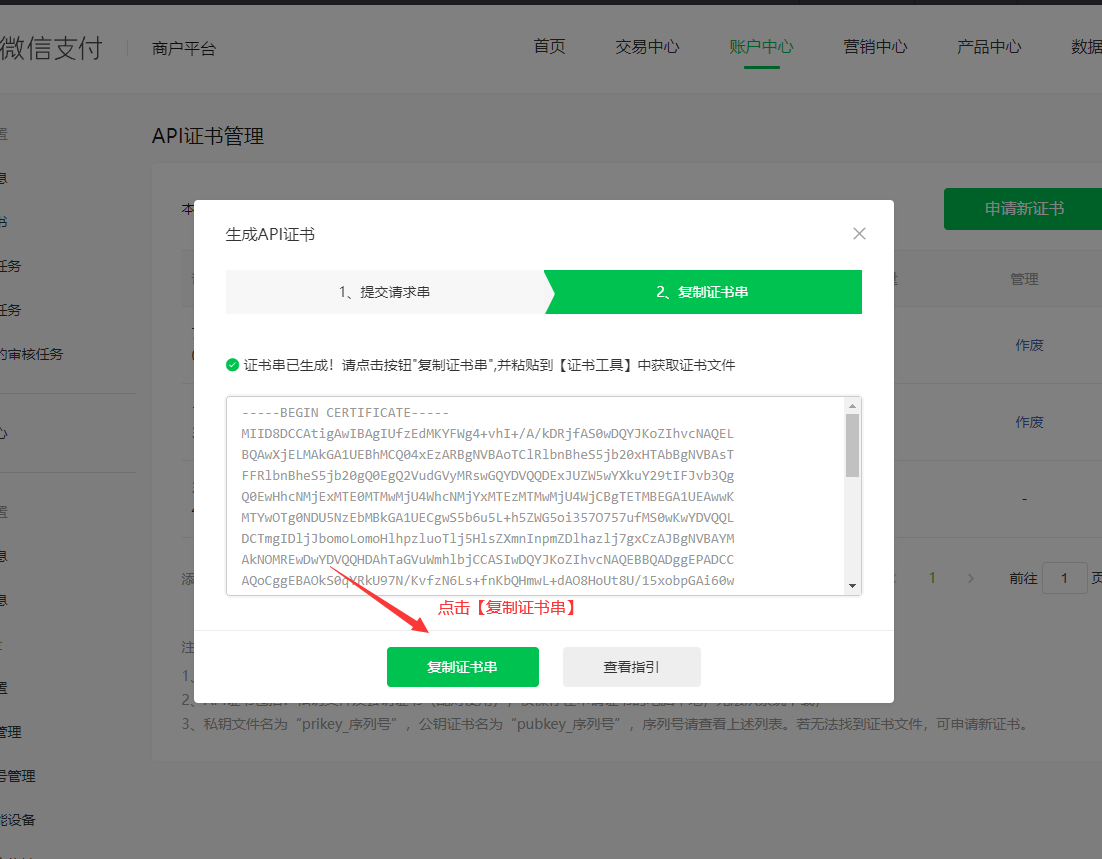The height and width of the screenshot is (859, 1102).
Task: Click the 作废 link in first row
Action: point(1029,345)
